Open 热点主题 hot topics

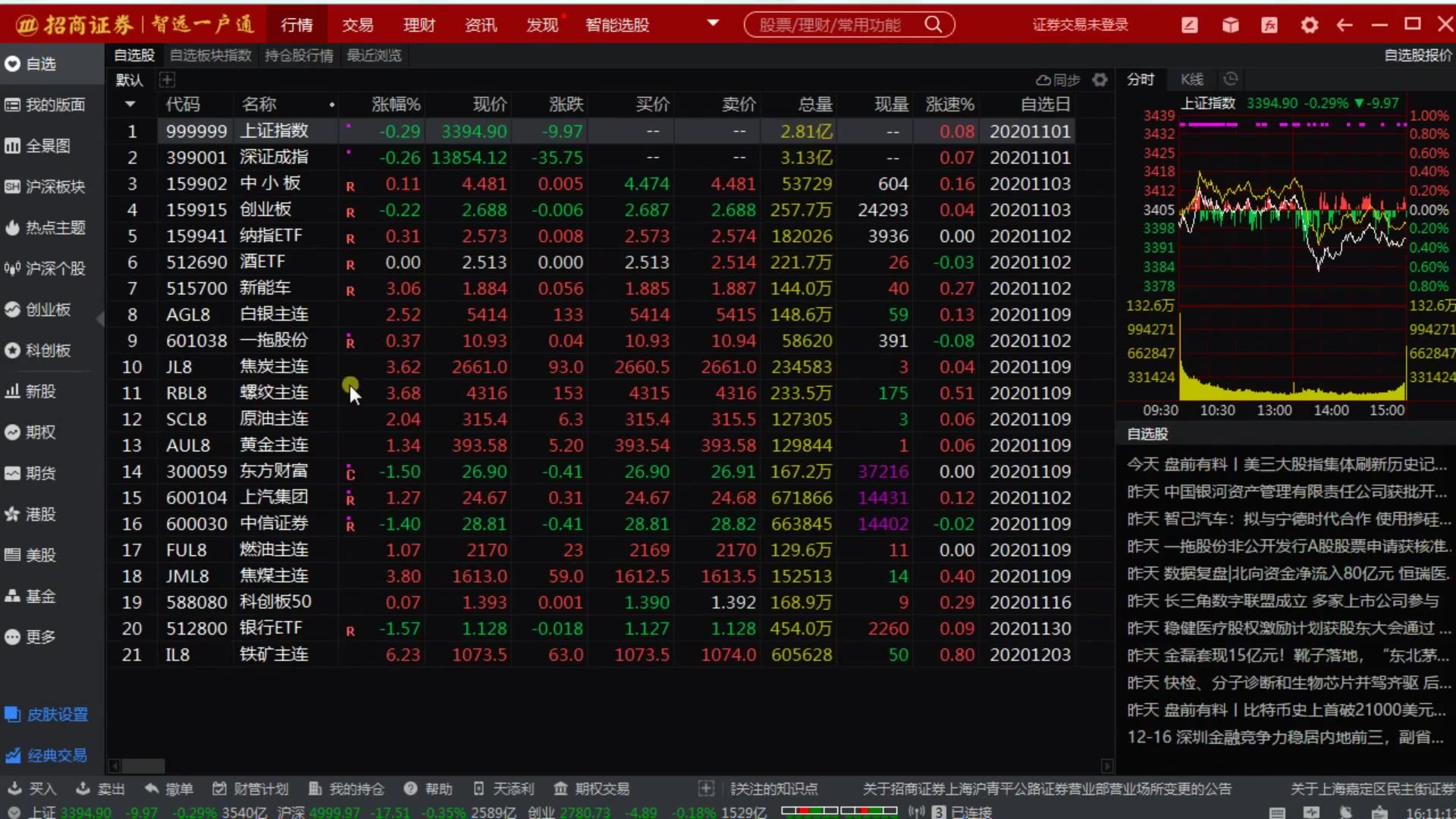click(x=44, y=227)
